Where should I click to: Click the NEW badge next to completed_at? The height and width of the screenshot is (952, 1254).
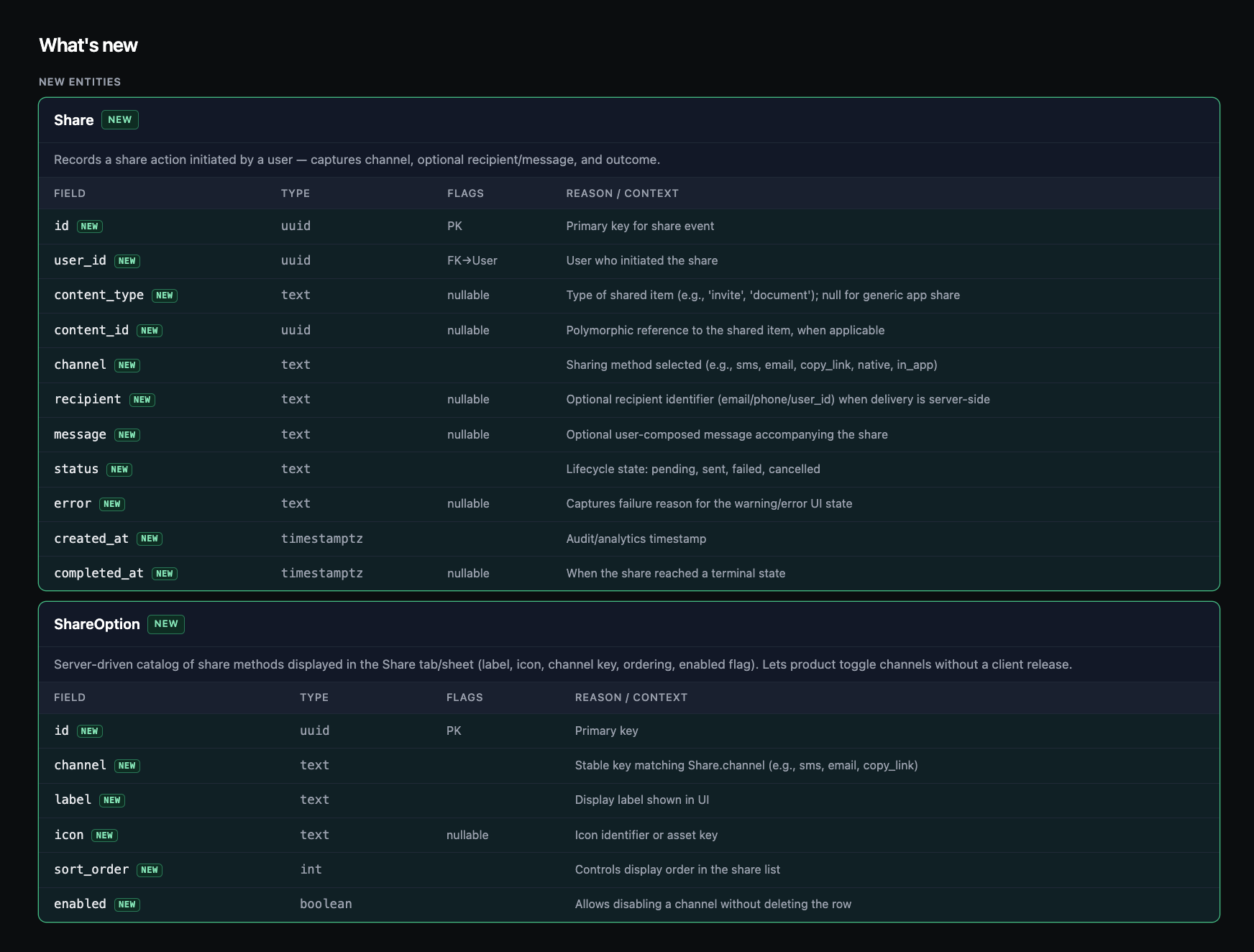coord(165,574)
